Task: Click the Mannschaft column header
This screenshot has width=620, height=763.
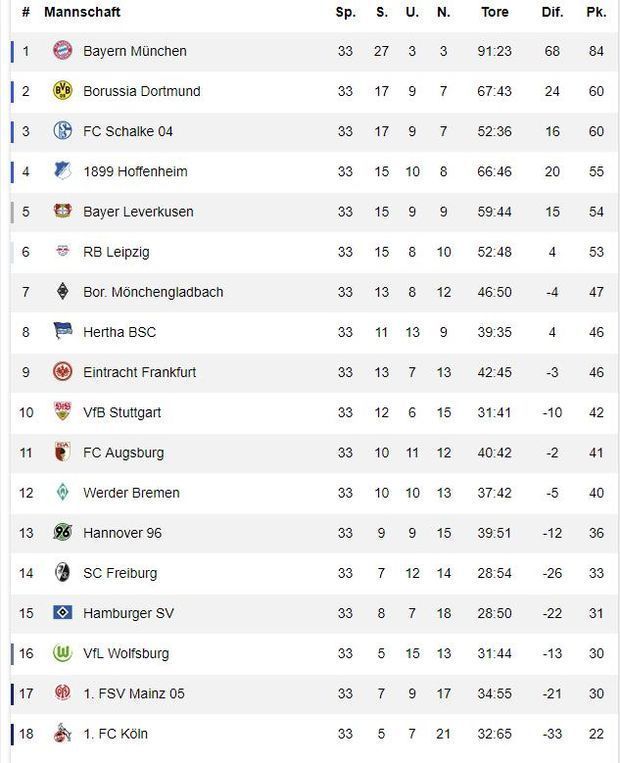Action: (82, 13)
